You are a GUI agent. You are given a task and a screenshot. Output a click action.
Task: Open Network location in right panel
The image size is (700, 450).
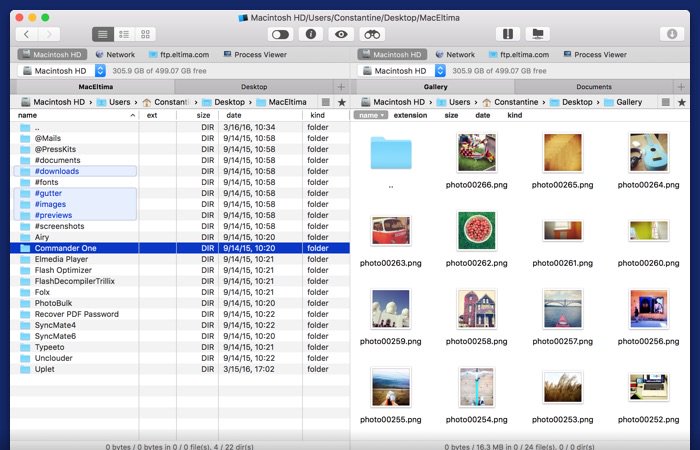(x=455, y=54)
